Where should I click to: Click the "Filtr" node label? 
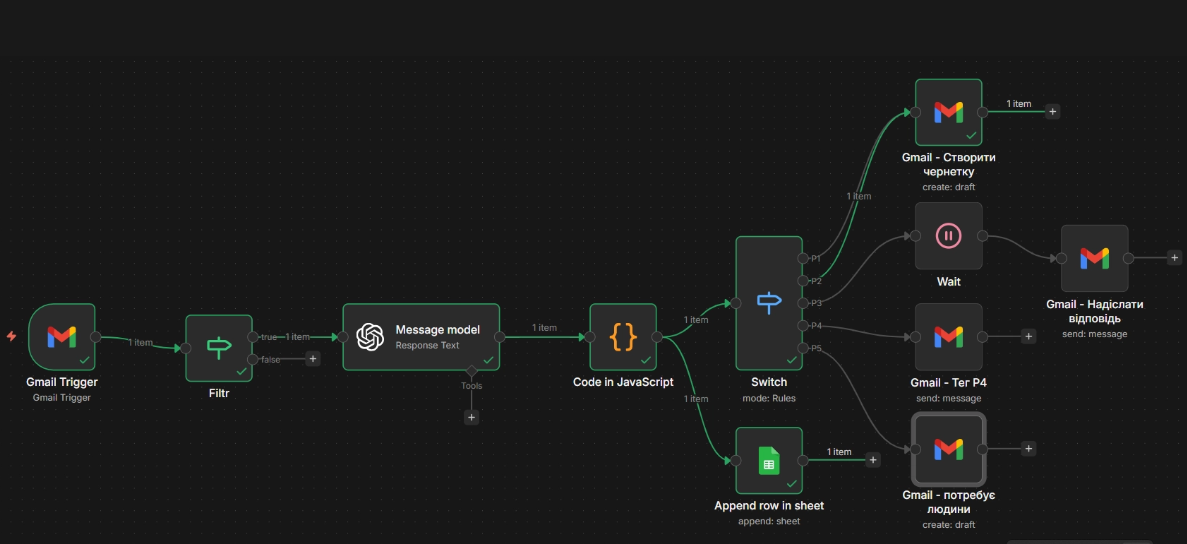[x=219, y=393]
